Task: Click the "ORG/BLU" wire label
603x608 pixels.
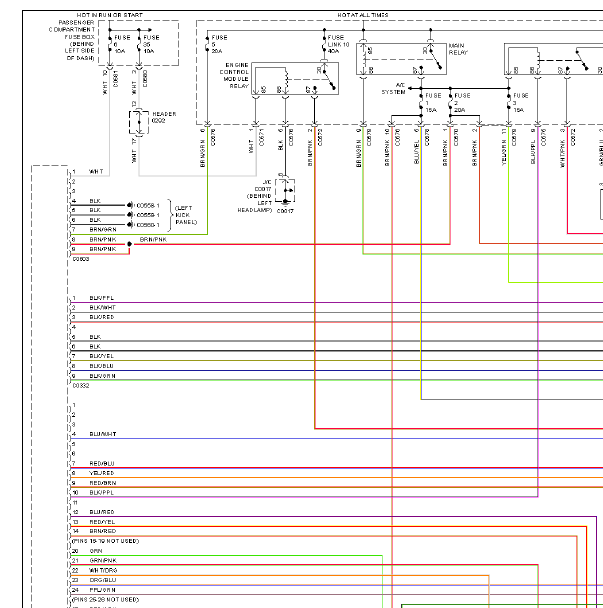Action: (103, 580)
